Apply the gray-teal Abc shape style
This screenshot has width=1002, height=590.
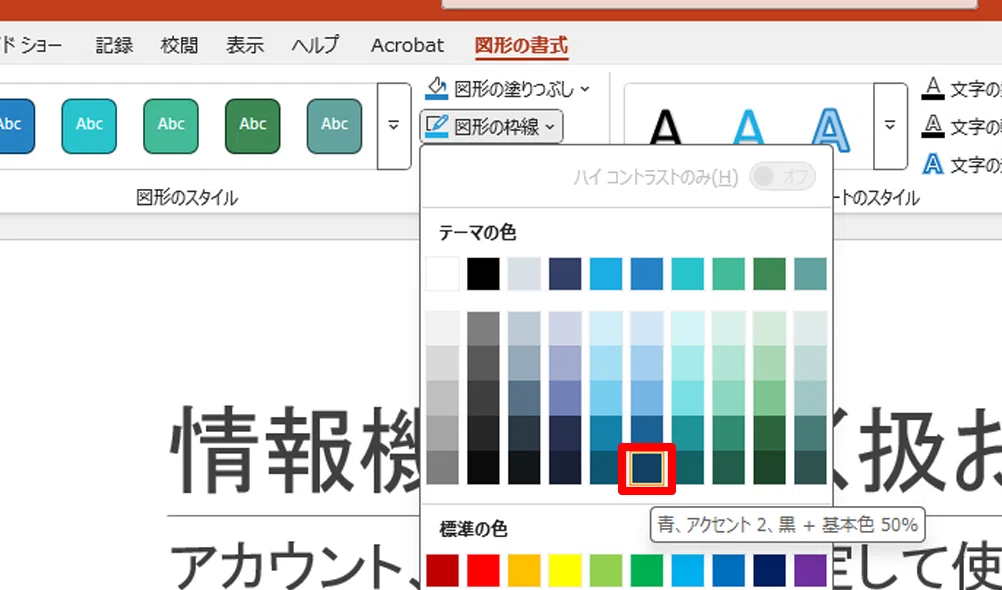[x=334, y=126]
